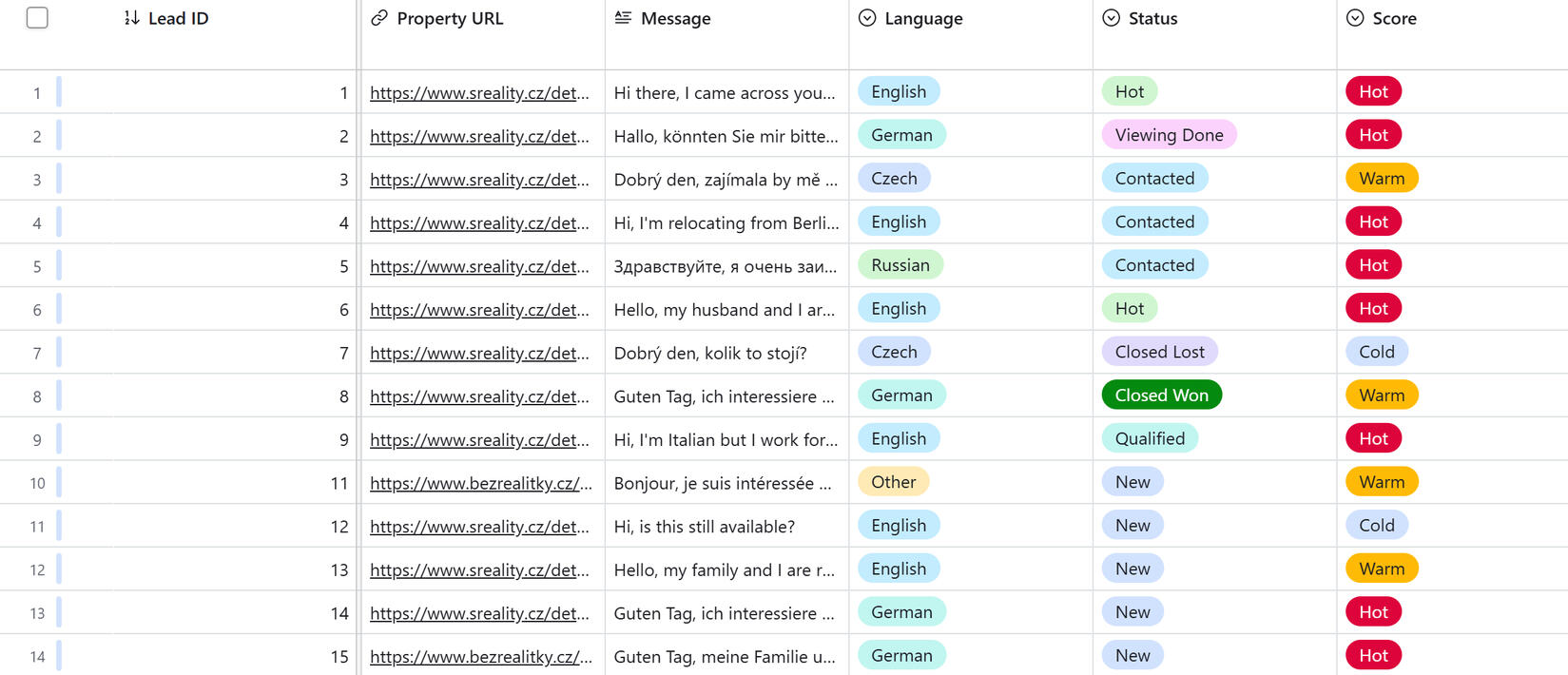Click message cell 'Hi there, I came across you...'
Screen dimensions: 1568x675
[x=726, y=92]
